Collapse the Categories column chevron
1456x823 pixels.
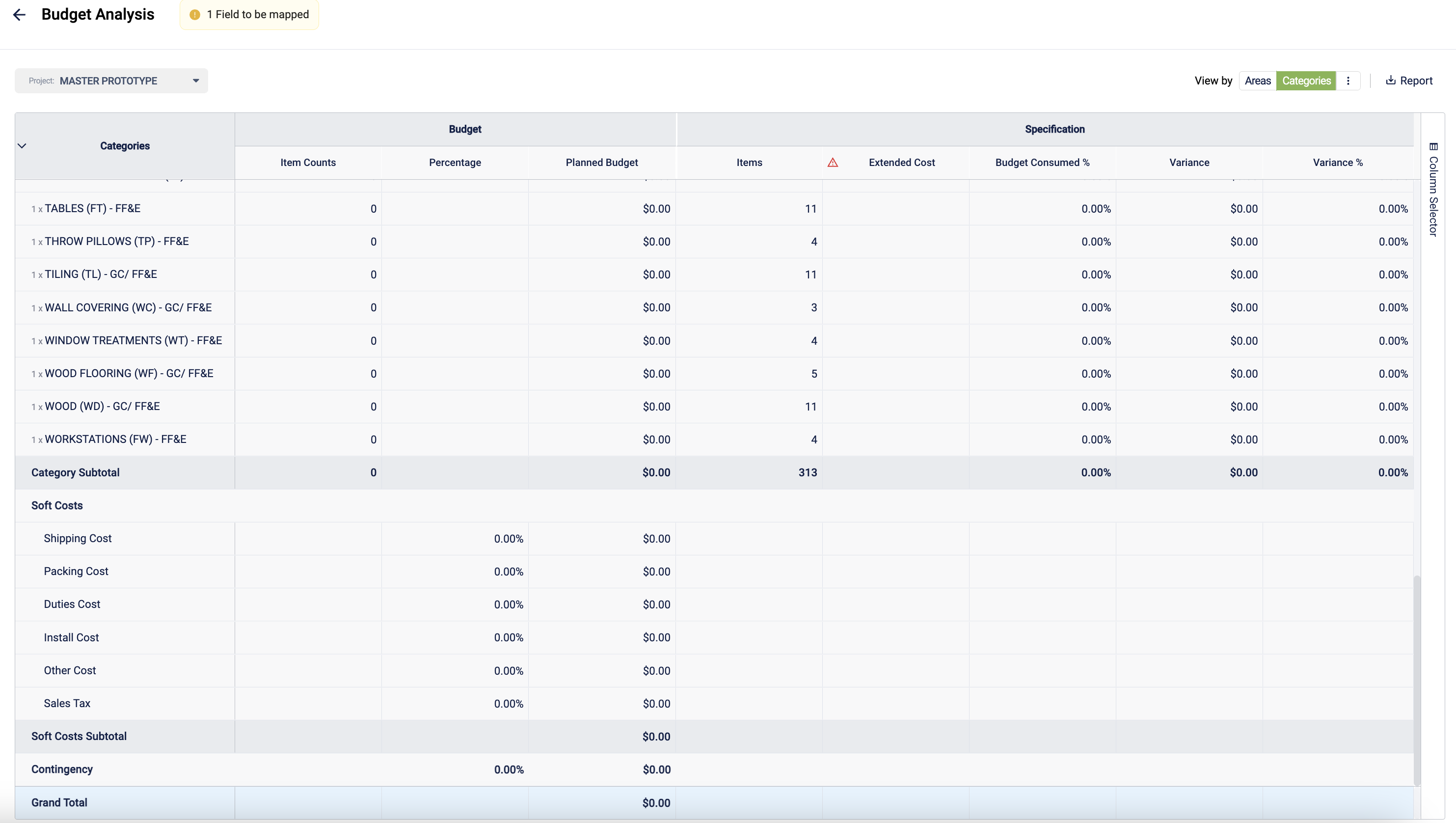pyautogui.click(x=22, y=146)
